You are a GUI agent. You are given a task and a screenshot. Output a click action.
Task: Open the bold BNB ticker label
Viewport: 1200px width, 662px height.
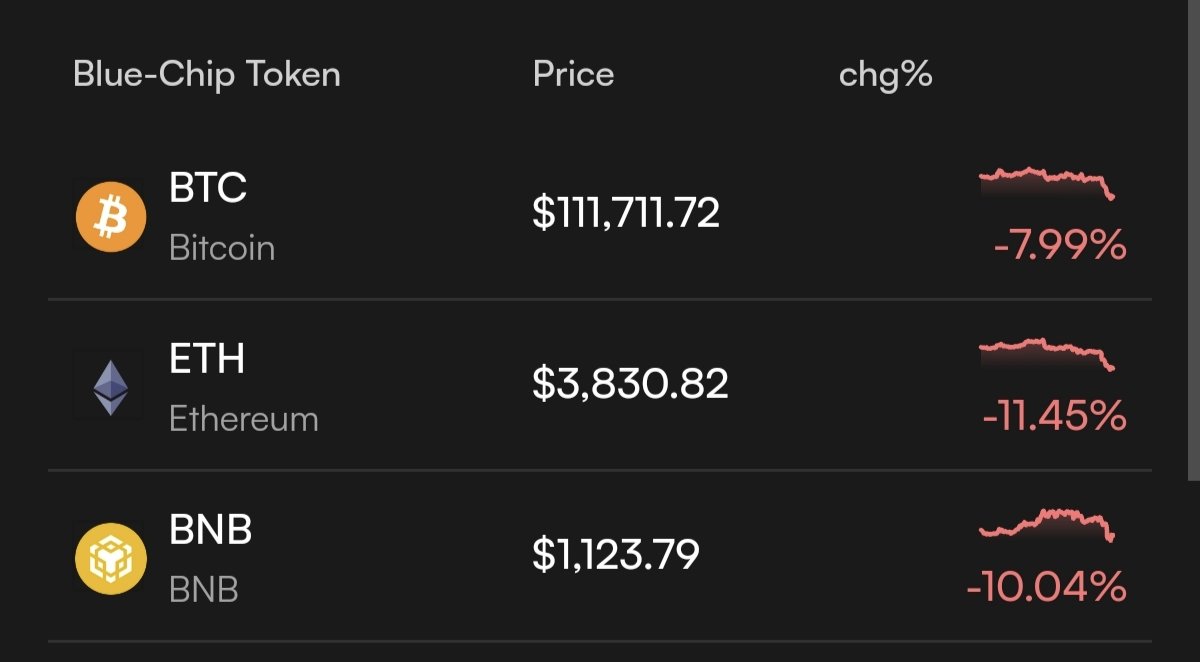[x=211, y=530]
